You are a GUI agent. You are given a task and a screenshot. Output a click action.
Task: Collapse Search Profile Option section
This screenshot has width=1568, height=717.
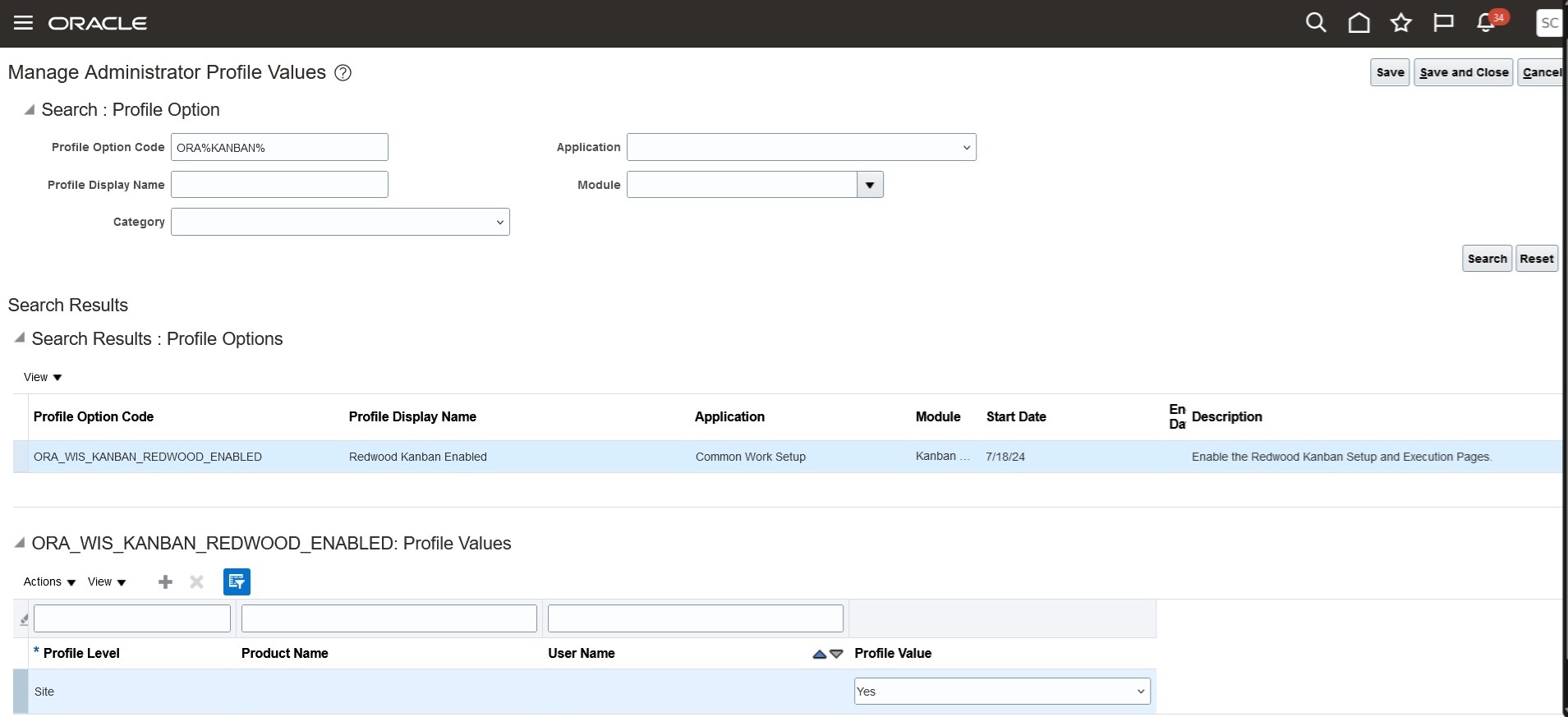click(29, 109)
